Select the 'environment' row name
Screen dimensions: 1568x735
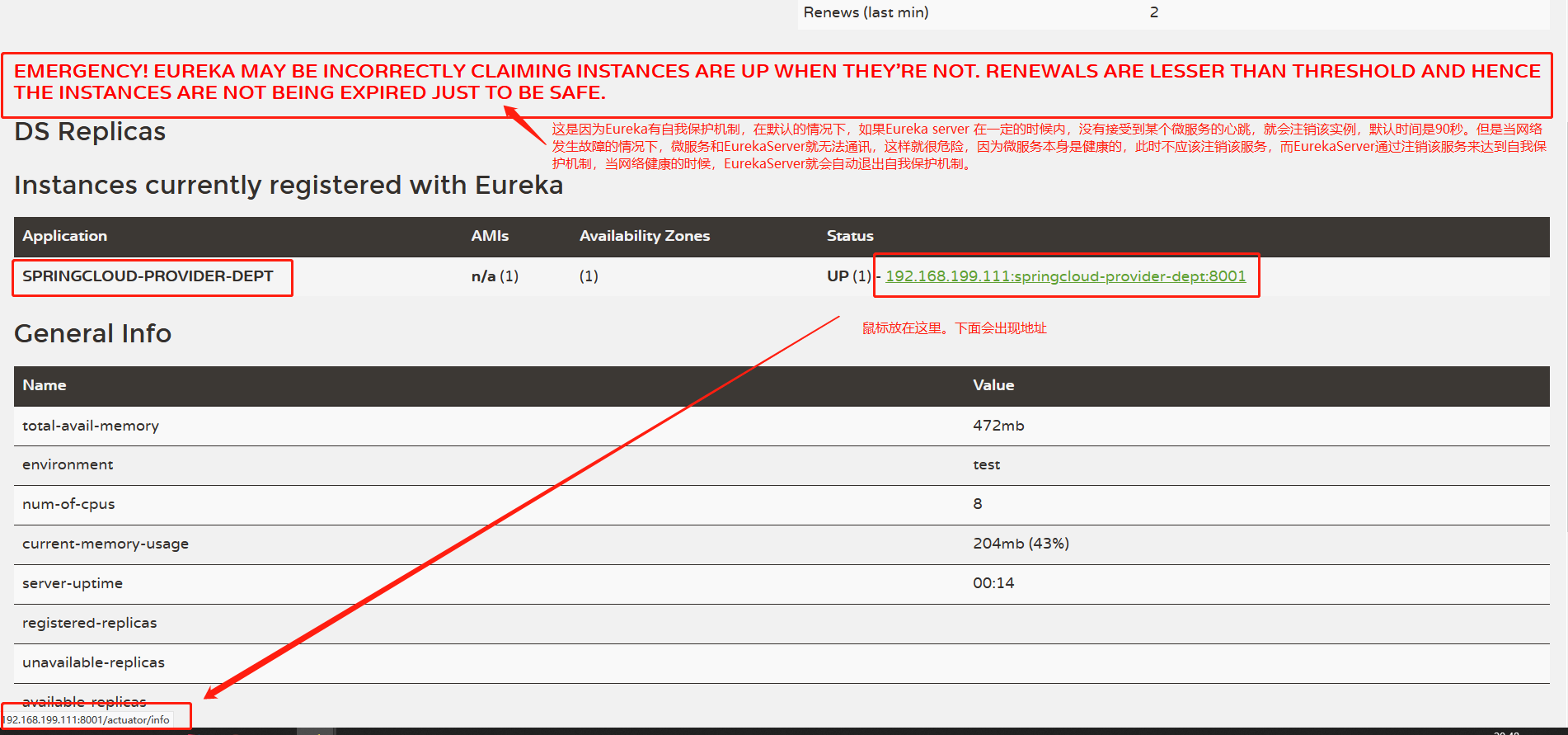68,464
